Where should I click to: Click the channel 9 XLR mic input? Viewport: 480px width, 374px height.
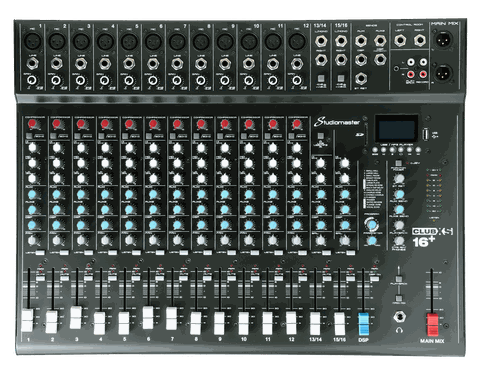pyautogui.click(x=225, y=41)
